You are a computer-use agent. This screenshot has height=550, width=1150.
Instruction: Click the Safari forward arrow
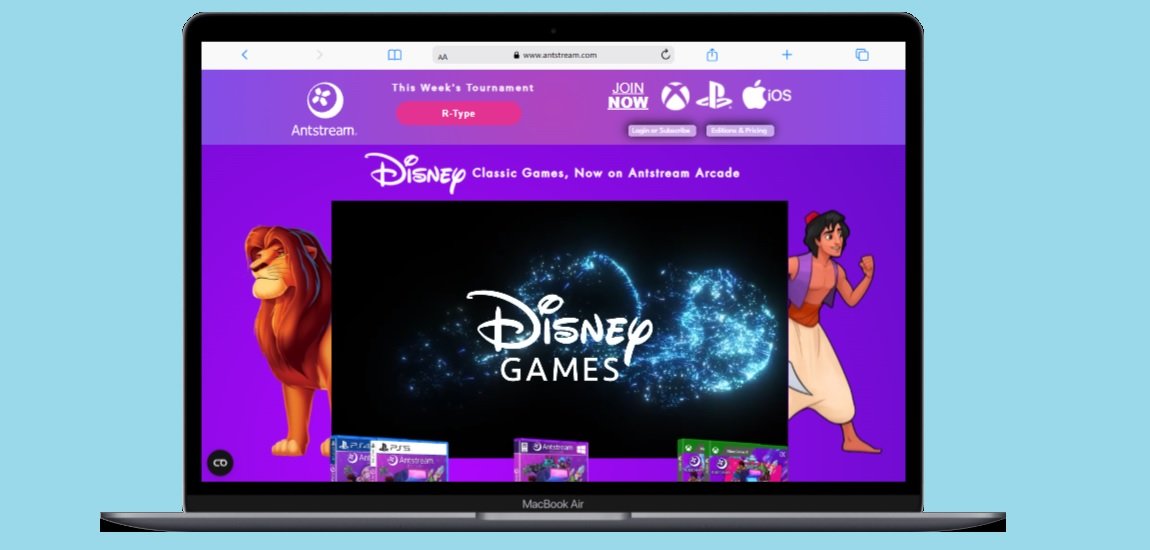coord(319,55)
